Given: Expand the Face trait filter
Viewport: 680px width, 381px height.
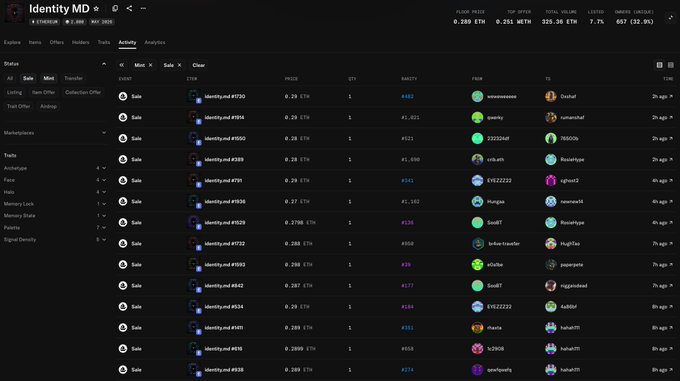Looking at the screenshot, I should click(55, 180).
